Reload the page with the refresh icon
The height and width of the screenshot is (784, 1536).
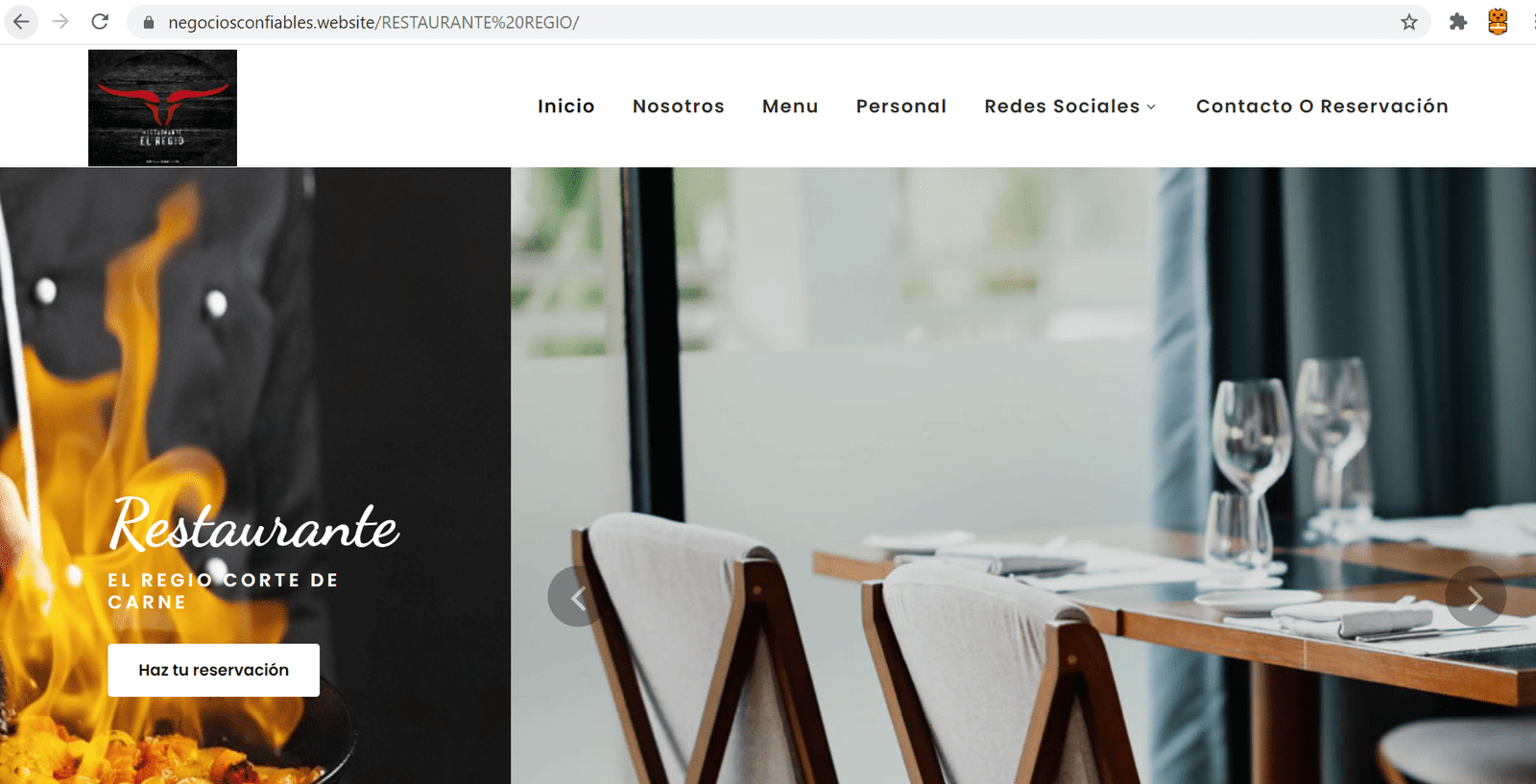[x=100, y=21]
